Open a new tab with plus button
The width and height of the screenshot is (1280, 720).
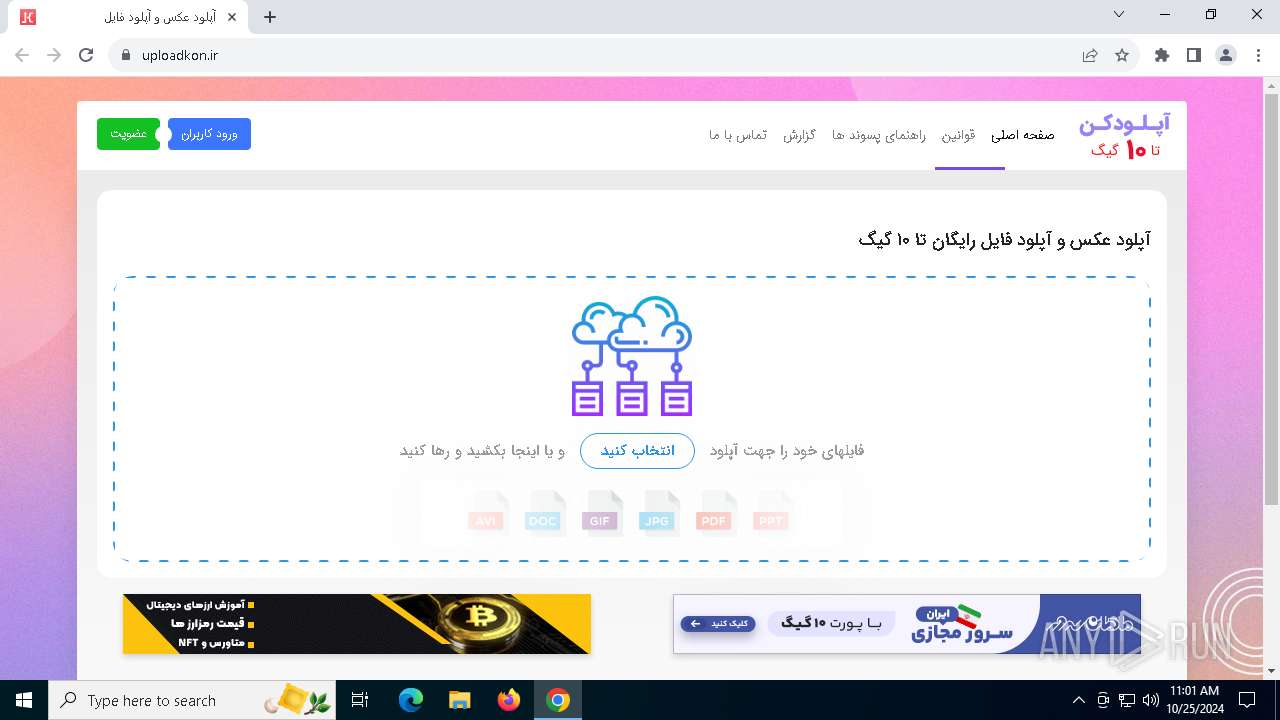click(x=270, y=17)
